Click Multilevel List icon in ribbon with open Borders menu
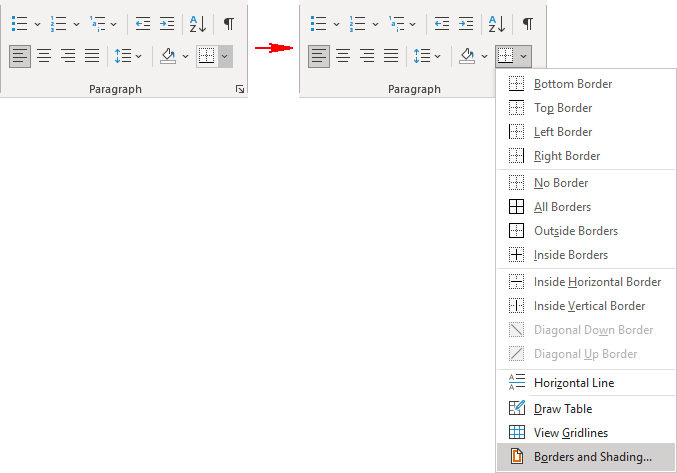The width and height of the screenshot is (677, 473). tap(397, 23)
